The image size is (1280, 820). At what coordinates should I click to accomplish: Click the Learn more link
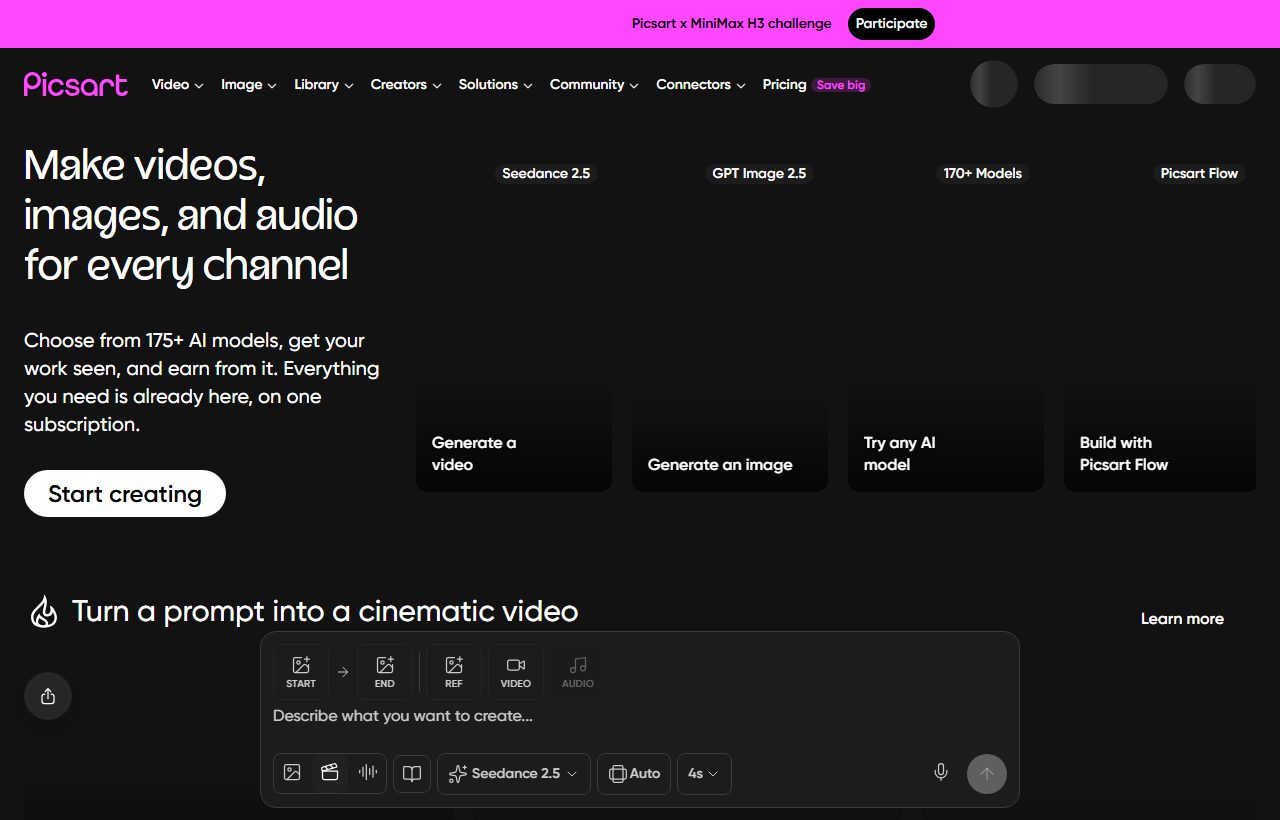pyautogui.click(x=1182, y=619)
